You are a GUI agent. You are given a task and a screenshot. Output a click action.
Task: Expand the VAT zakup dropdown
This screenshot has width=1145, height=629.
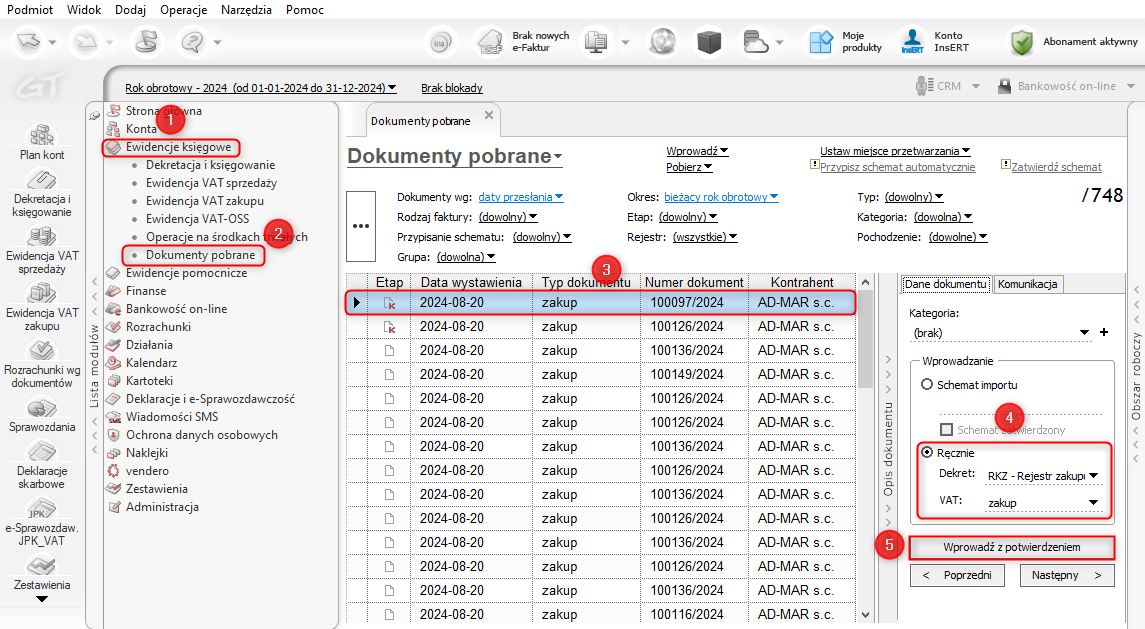click(x=1093, y=503)
